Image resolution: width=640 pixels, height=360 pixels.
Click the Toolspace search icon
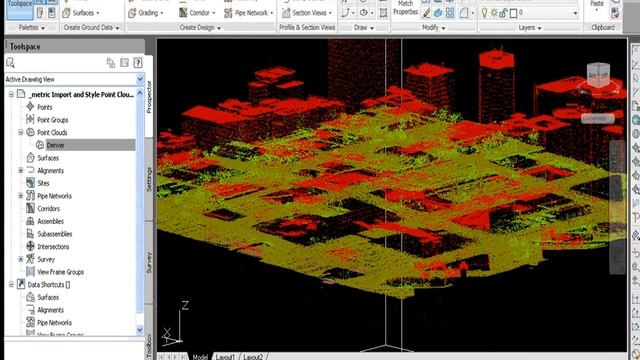pyautogui.click(x=11, y=62)
